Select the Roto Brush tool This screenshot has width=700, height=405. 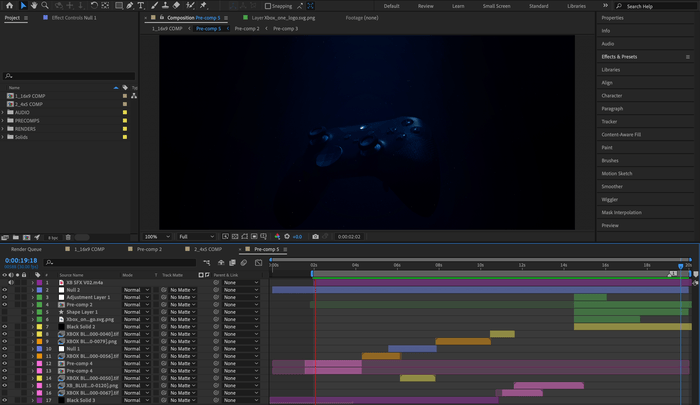(190, 5)
